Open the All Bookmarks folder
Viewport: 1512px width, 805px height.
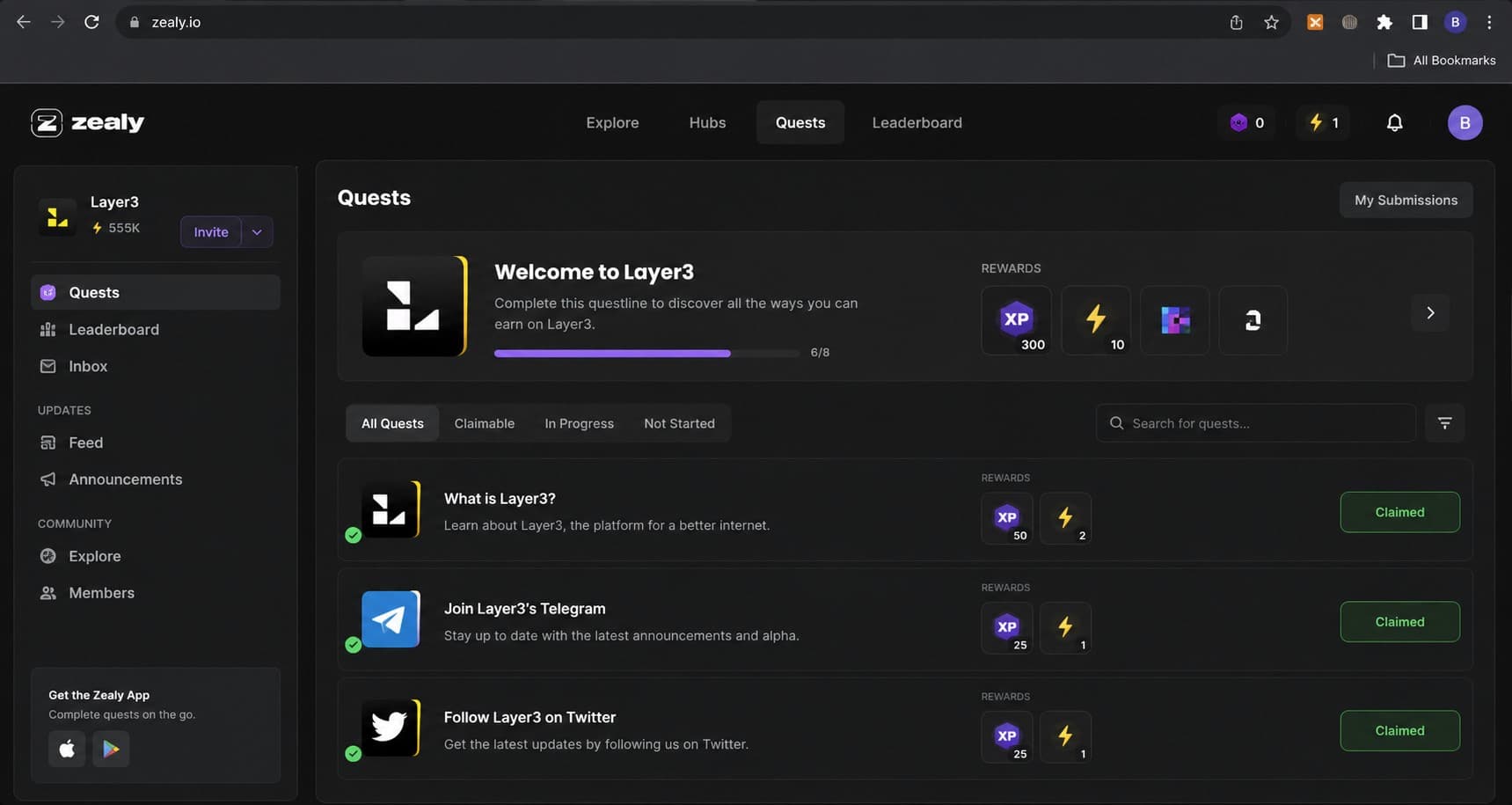pos(1442,60)
